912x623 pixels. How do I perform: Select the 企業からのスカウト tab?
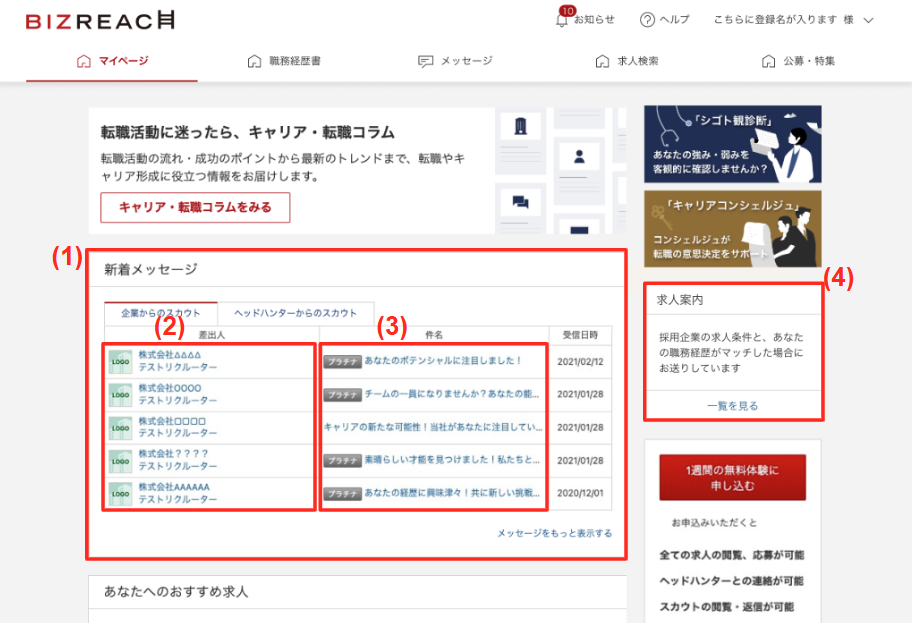(161, 313)
